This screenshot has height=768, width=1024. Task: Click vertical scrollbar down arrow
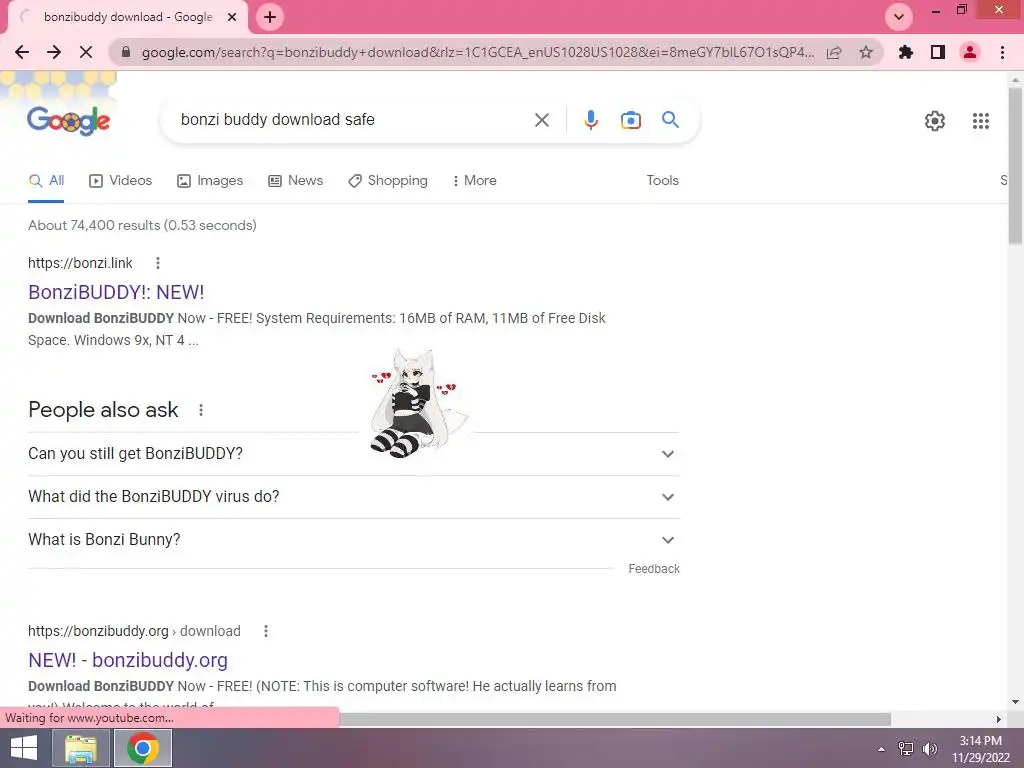[x=1015, y=703]
